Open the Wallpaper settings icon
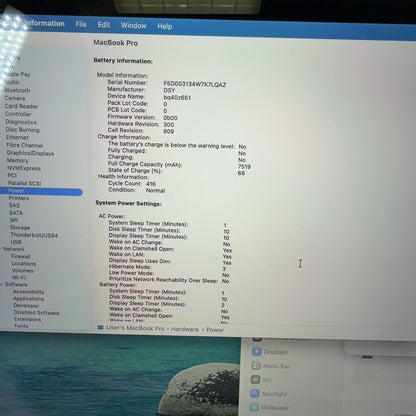 pyautogui.click(x=254, y=407)
